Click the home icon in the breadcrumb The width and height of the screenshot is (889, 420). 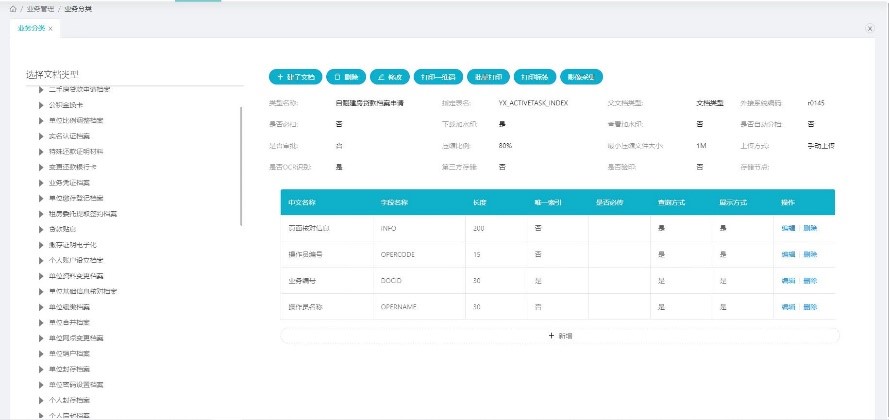(x=12, y=7)
